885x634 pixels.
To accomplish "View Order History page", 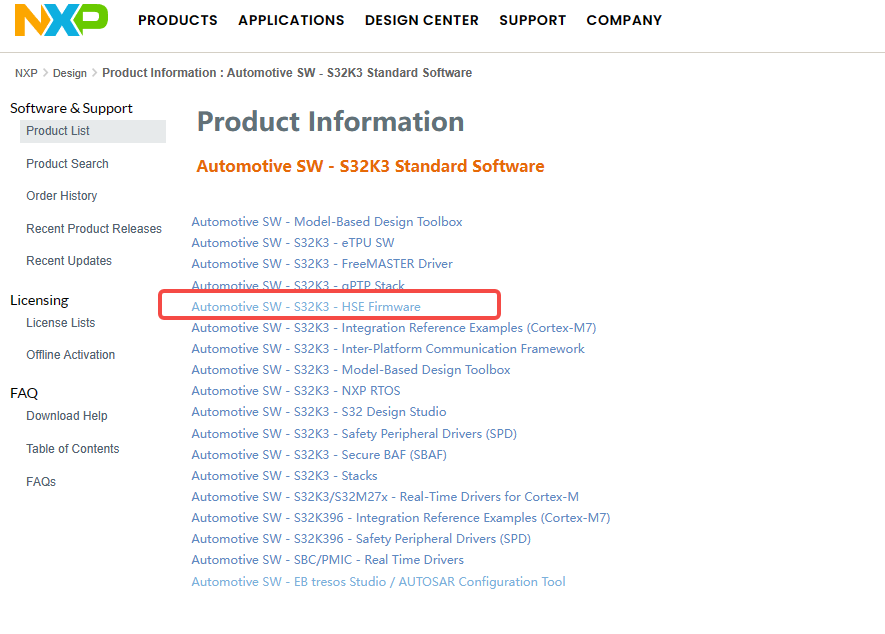I will (x=62, y=196).
